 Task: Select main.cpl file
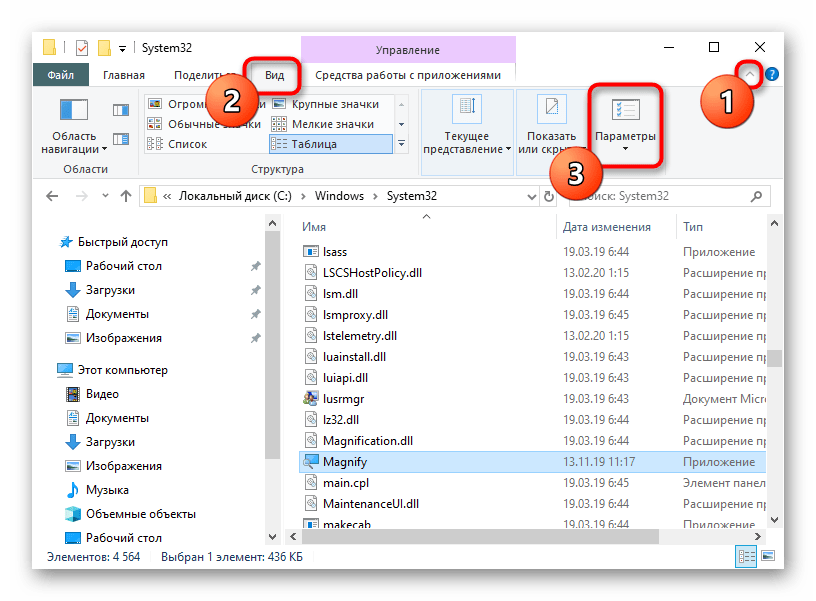(346, 483)
